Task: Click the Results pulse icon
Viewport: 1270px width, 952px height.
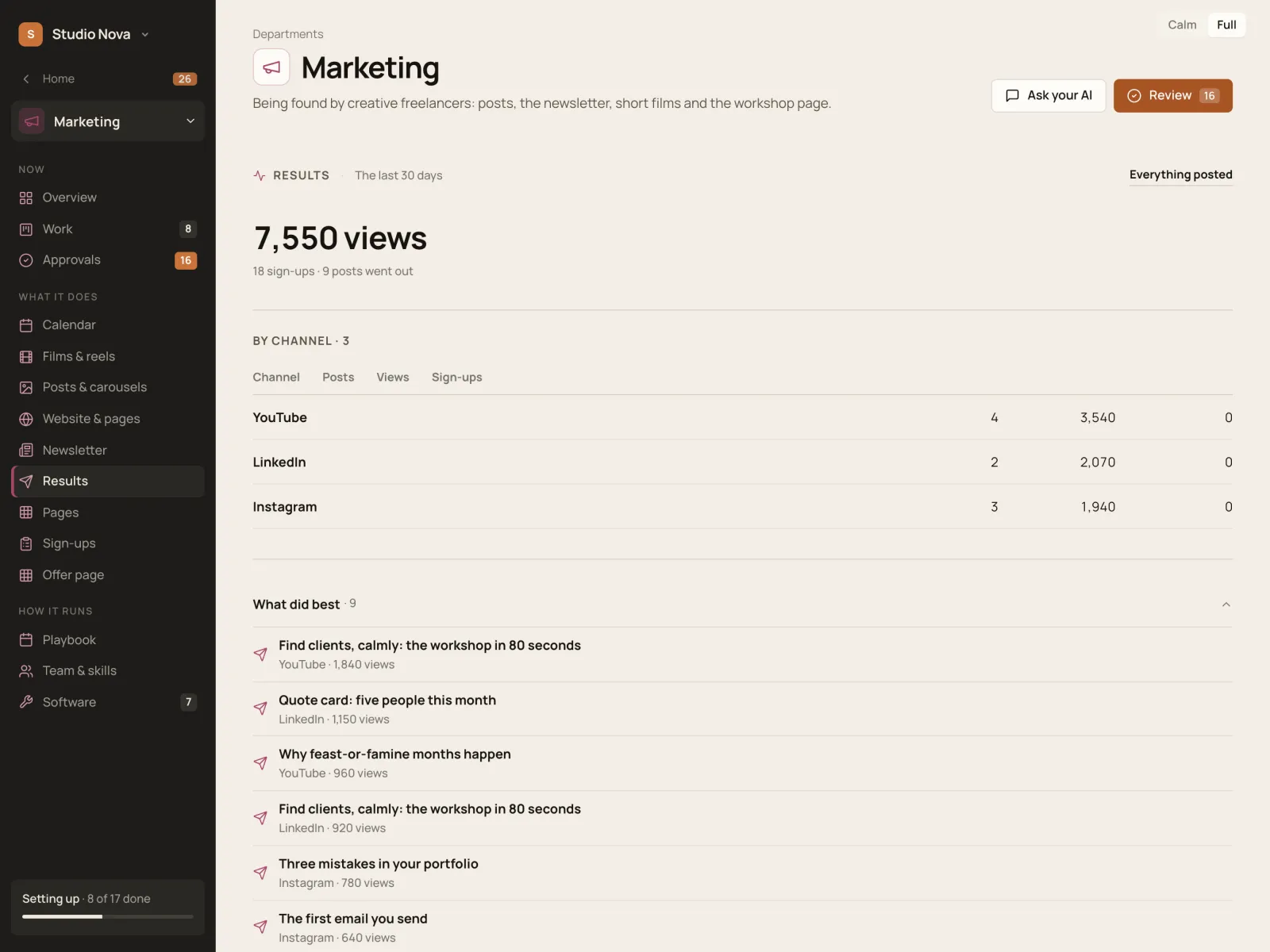Action: [x=260, y=175]
